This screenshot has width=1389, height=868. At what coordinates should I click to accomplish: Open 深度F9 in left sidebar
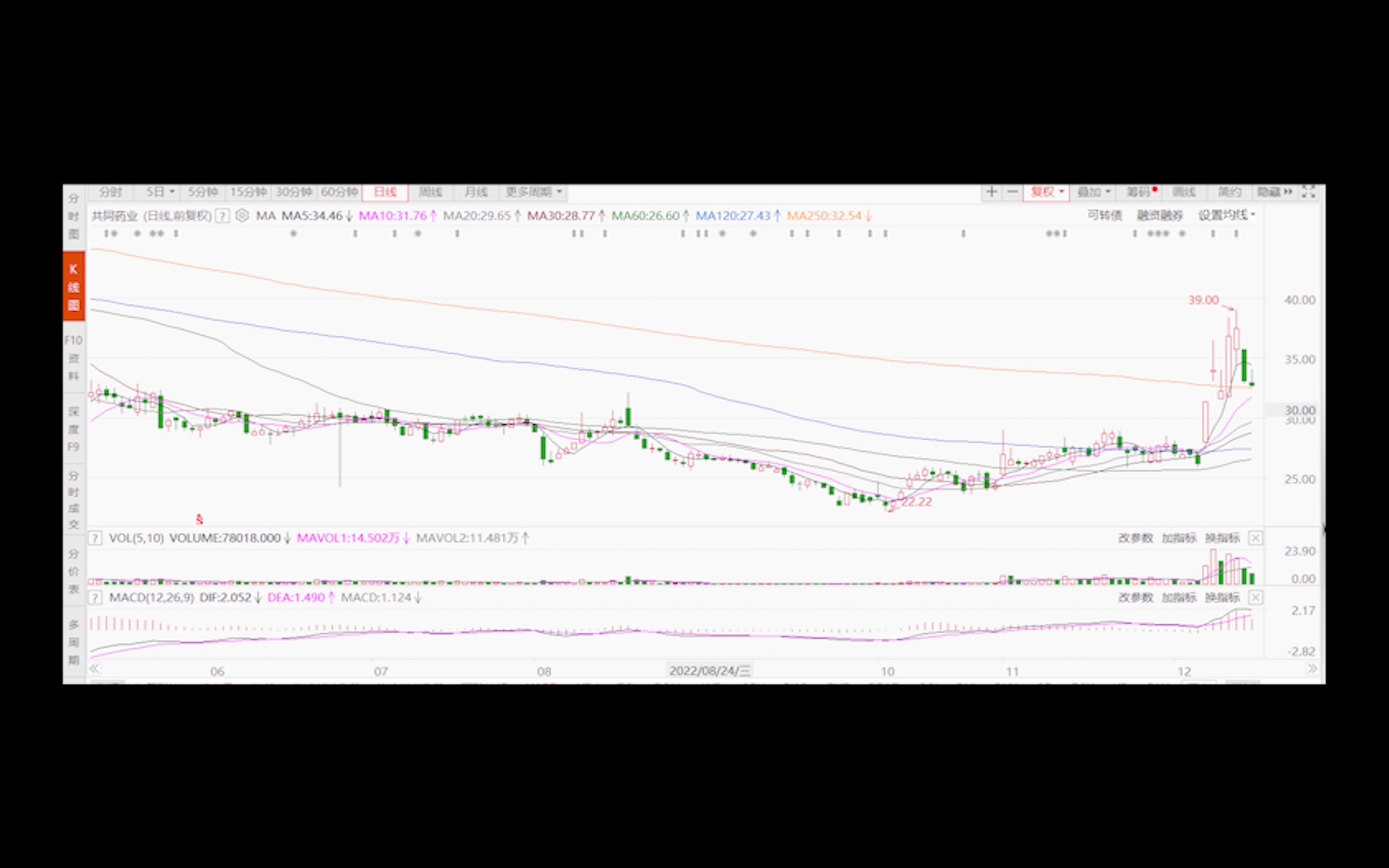point(74,429)
